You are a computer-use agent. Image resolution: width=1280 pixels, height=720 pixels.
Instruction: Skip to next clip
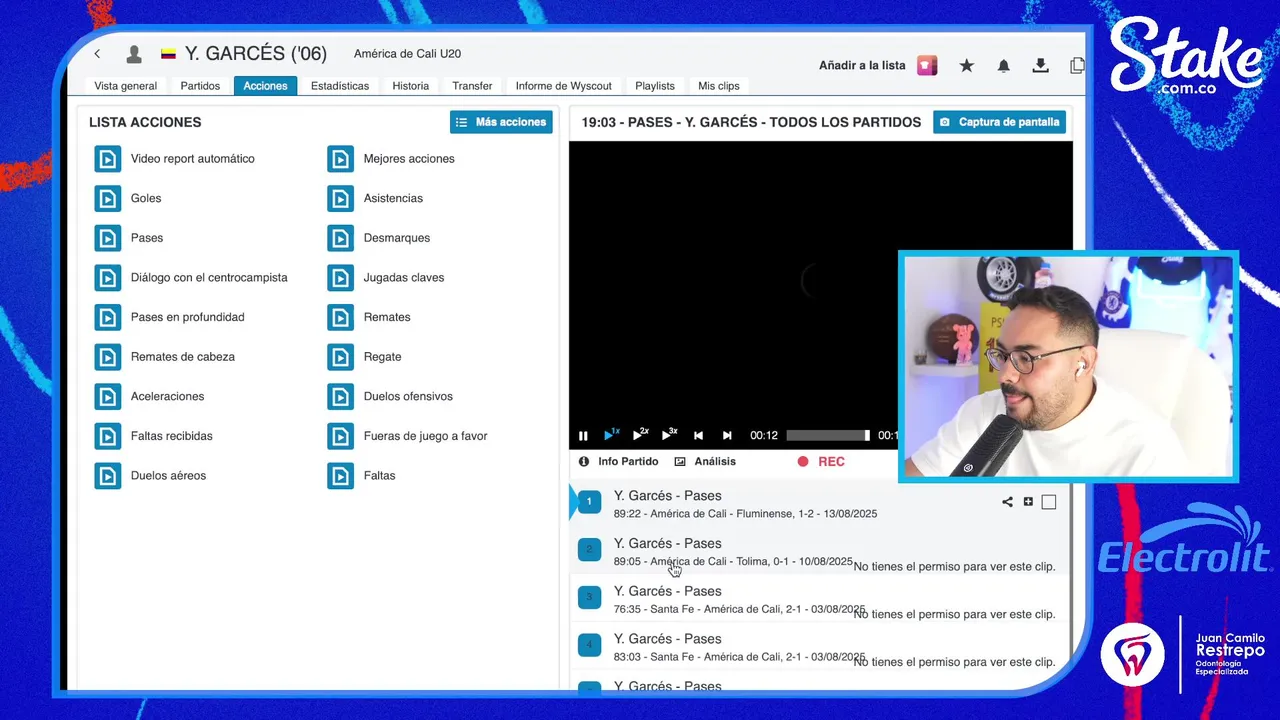(727, 436)
